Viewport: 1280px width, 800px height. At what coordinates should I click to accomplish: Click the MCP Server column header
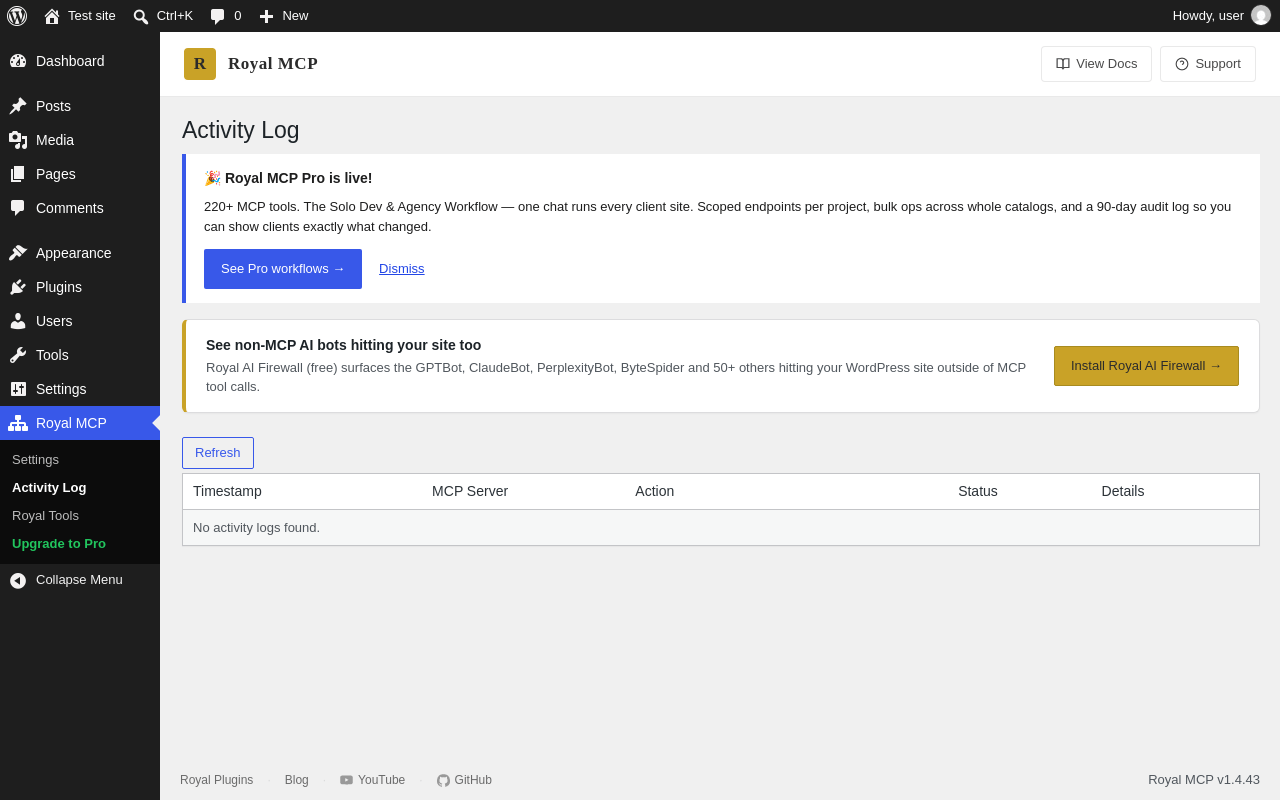[470, 491]
